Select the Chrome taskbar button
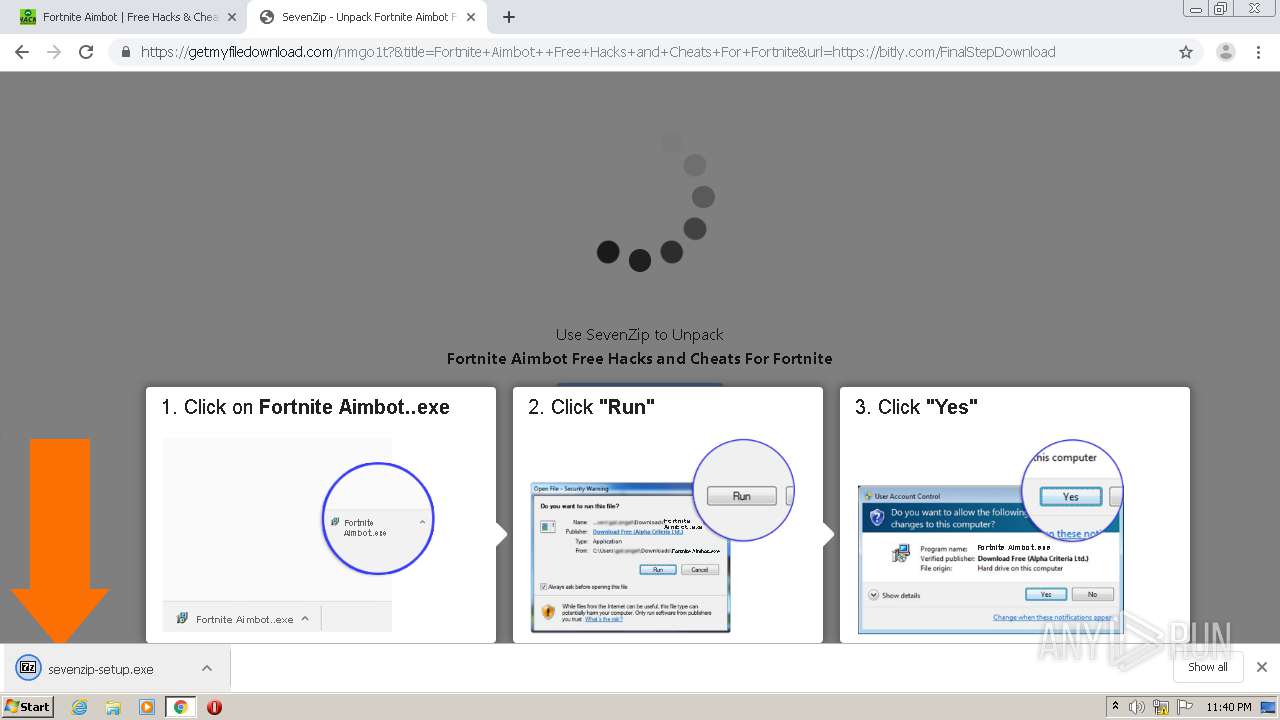The image size is (1280, 720). 181,707
